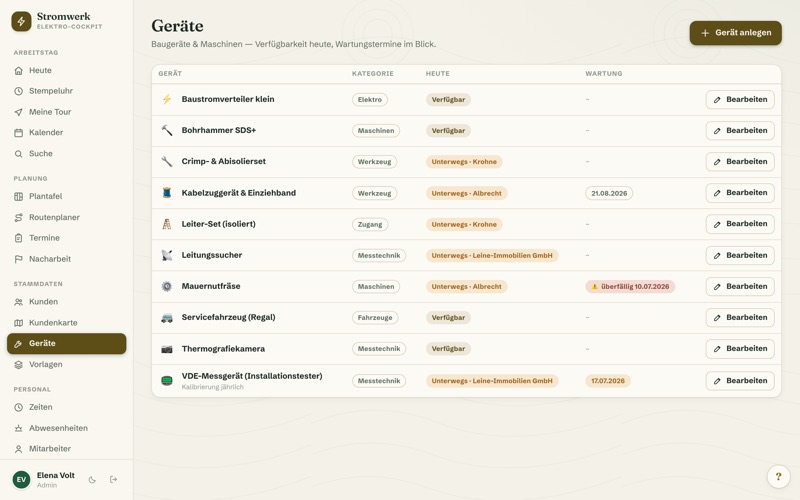Screen dimensions: 800x500
Task: Edit the VDE-Messgerät row
Action: tap(740, 381)
